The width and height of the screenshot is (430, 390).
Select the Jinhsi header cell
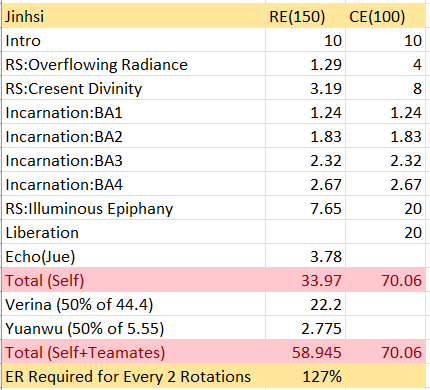point(134,16)
